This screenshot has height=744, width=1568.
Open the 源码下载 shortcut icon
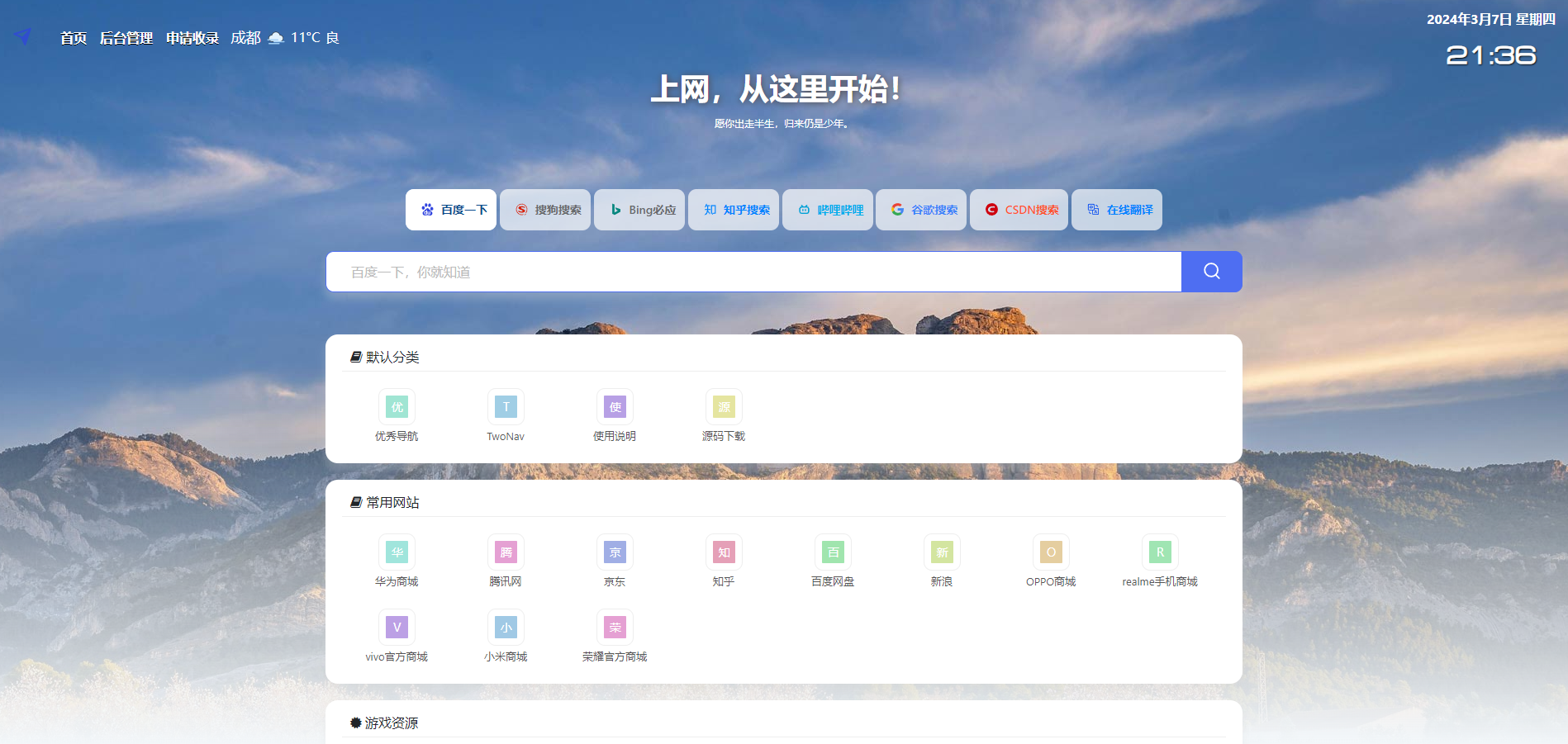724,407
